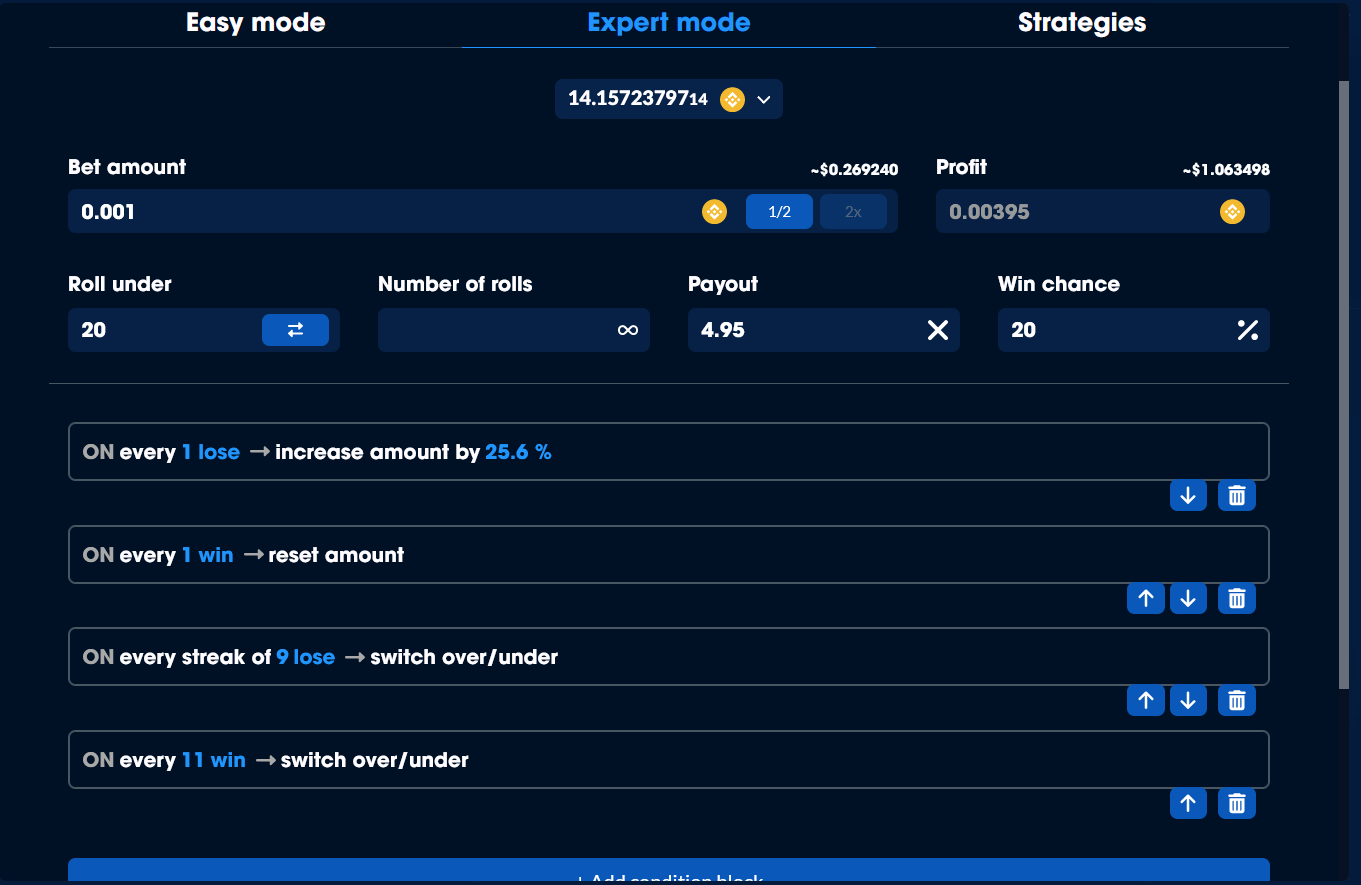Toggle roll under/over with swap button
1361x885 pixels.
pyautogui.click(x=295, y=330)
